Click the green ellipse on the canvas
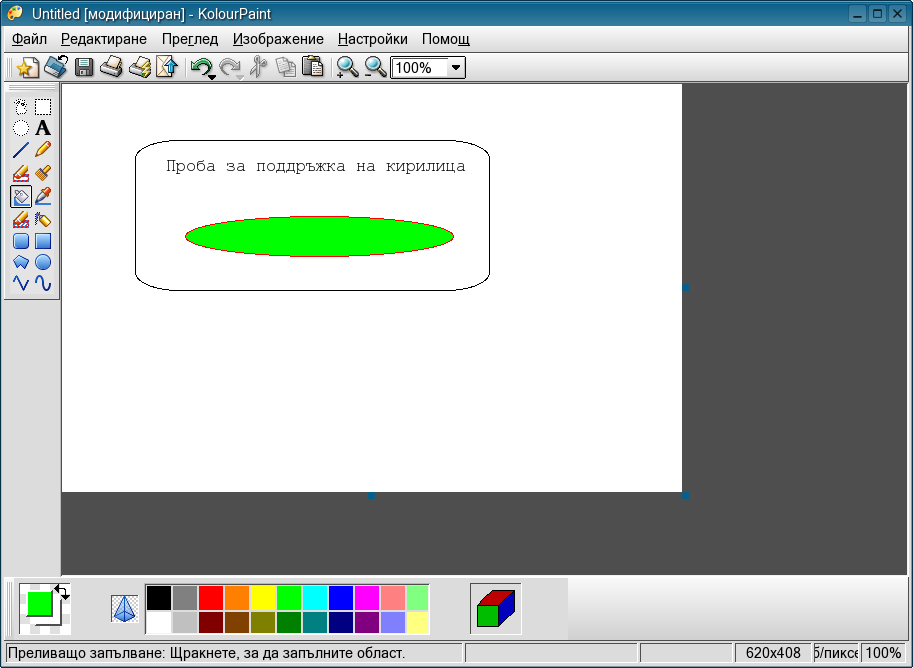Screen dimensions: 913x668 pos(319,236)
